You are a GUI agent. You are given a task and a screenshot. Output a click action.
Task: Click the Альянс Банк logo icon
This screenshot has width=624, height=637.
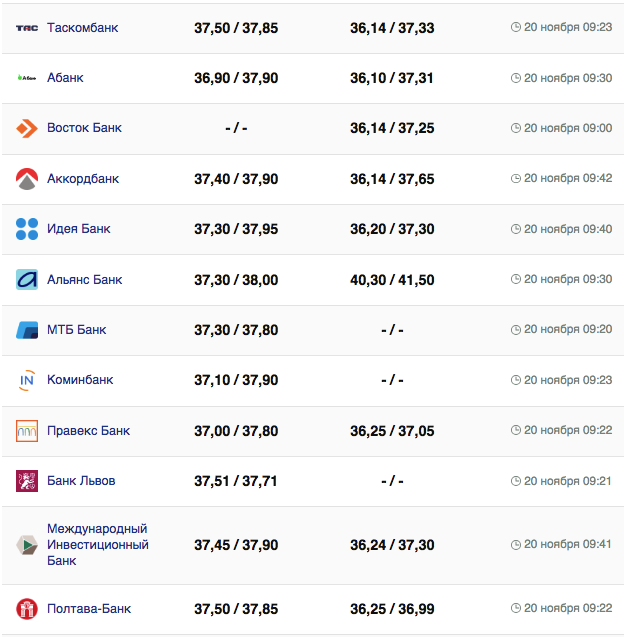point(27,280)
